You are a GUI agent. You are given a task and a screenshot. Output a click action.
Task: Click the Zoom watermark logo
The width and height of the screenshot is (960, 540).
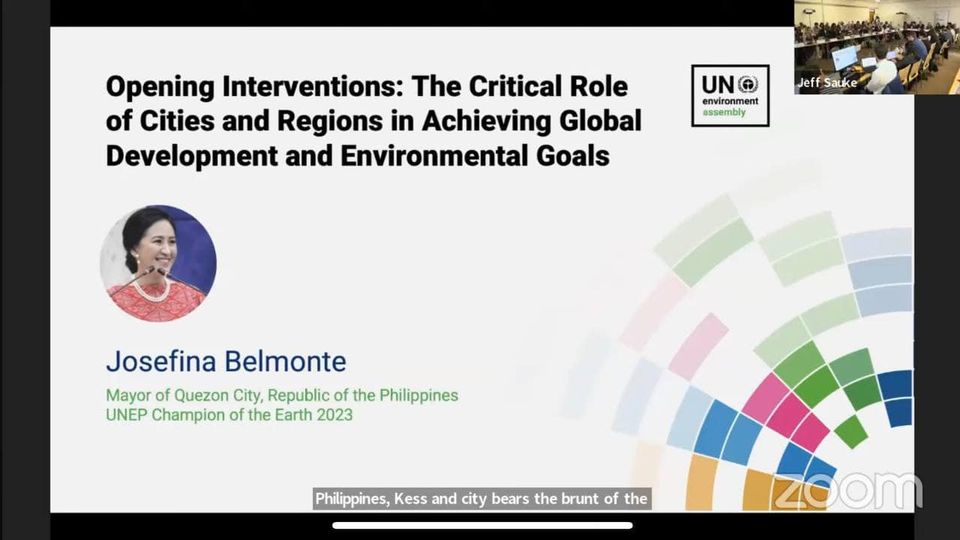point(846,490)
